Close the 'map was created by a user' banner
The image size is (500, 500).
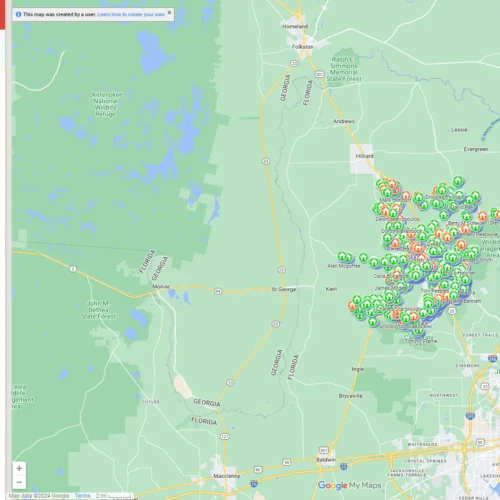[x=169, y=13]
